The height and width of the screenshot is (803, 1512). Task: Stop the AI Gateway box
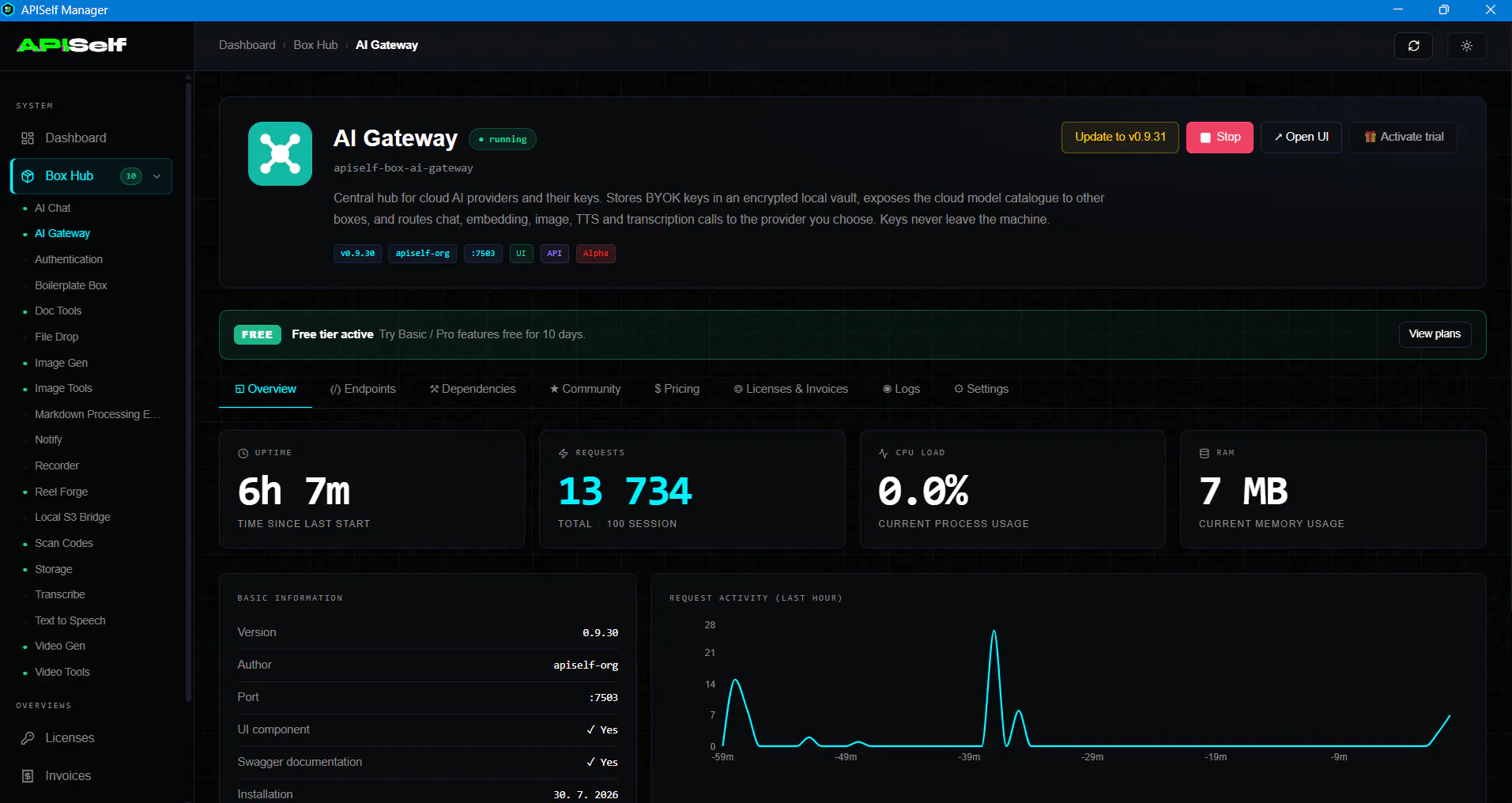(1220, 137)
